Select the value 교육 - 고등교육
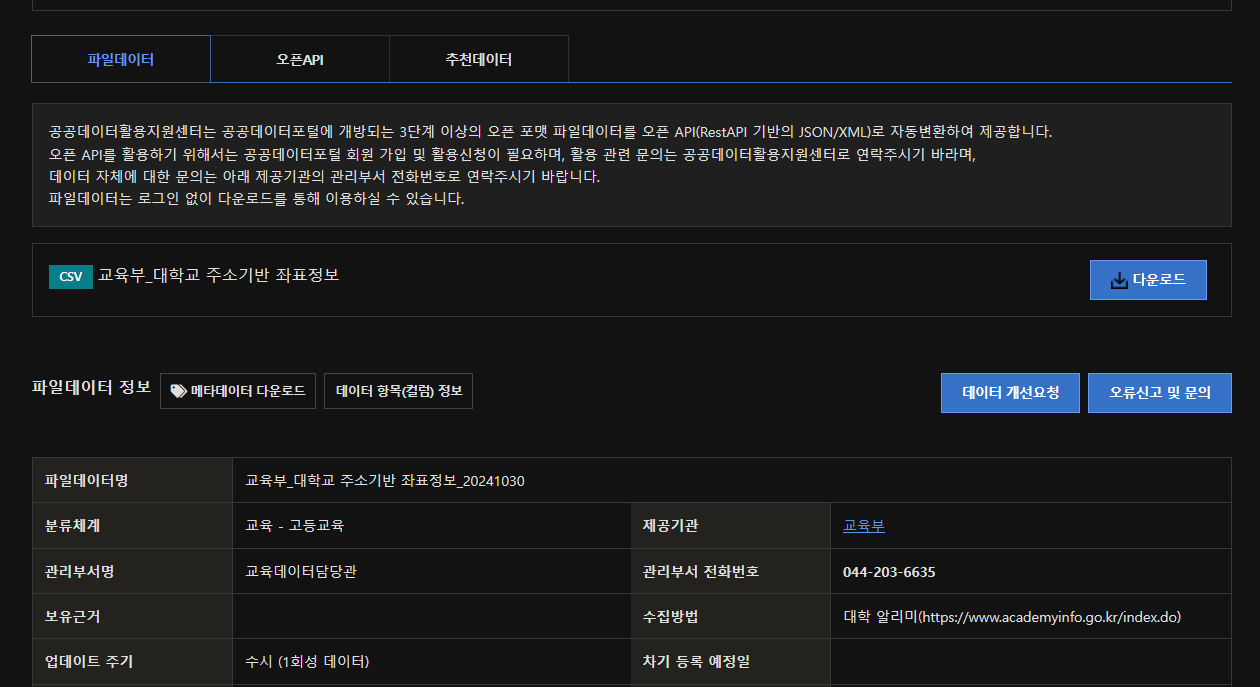Screen dimensions: 1260x687 [x=294, y=525]
